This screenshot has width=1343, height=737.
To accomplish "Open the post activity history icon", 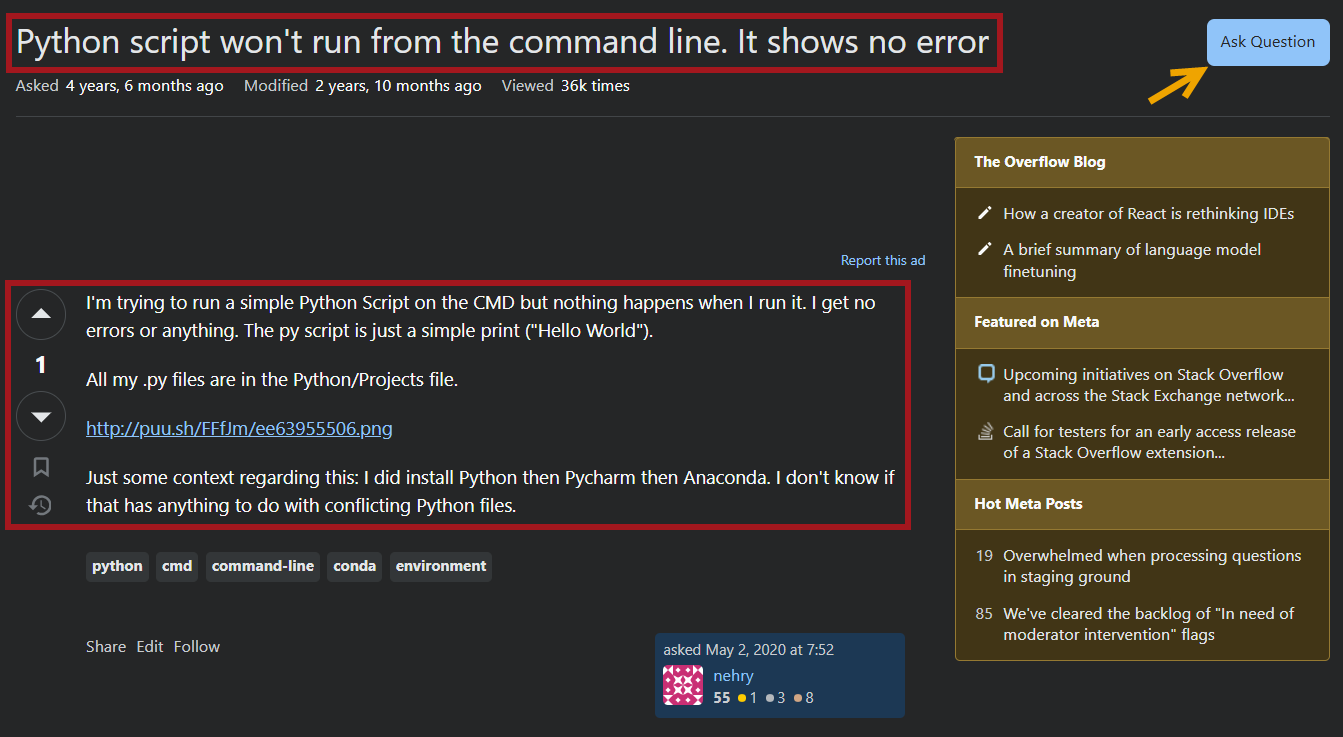I will click(x=41, y=505).
